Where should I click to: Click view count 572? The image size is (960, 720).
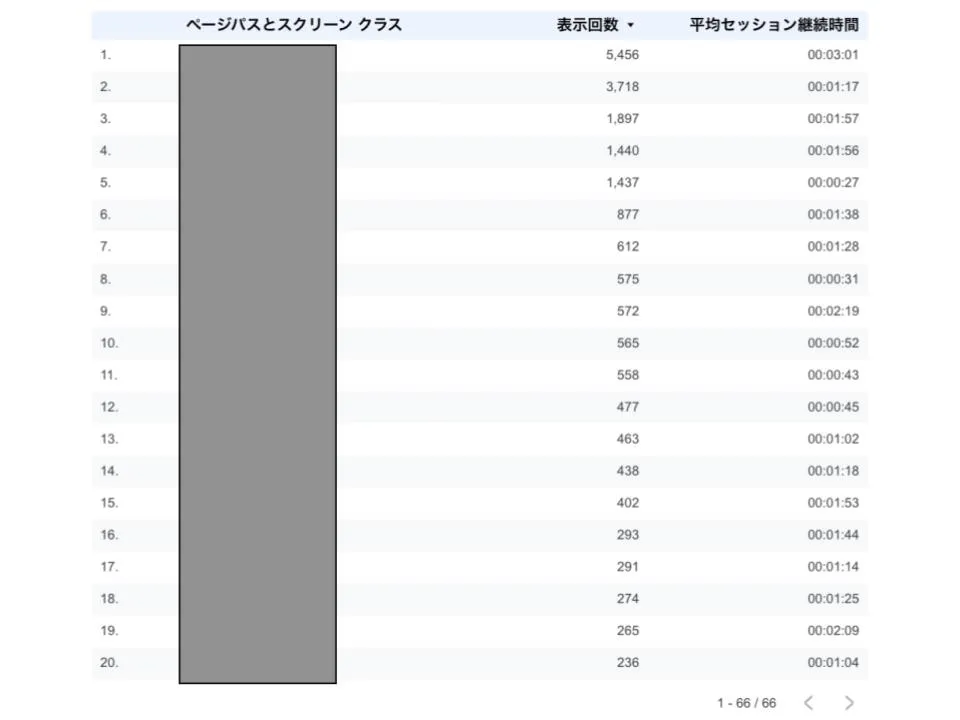pyautogui.click(x=628, y=310)
